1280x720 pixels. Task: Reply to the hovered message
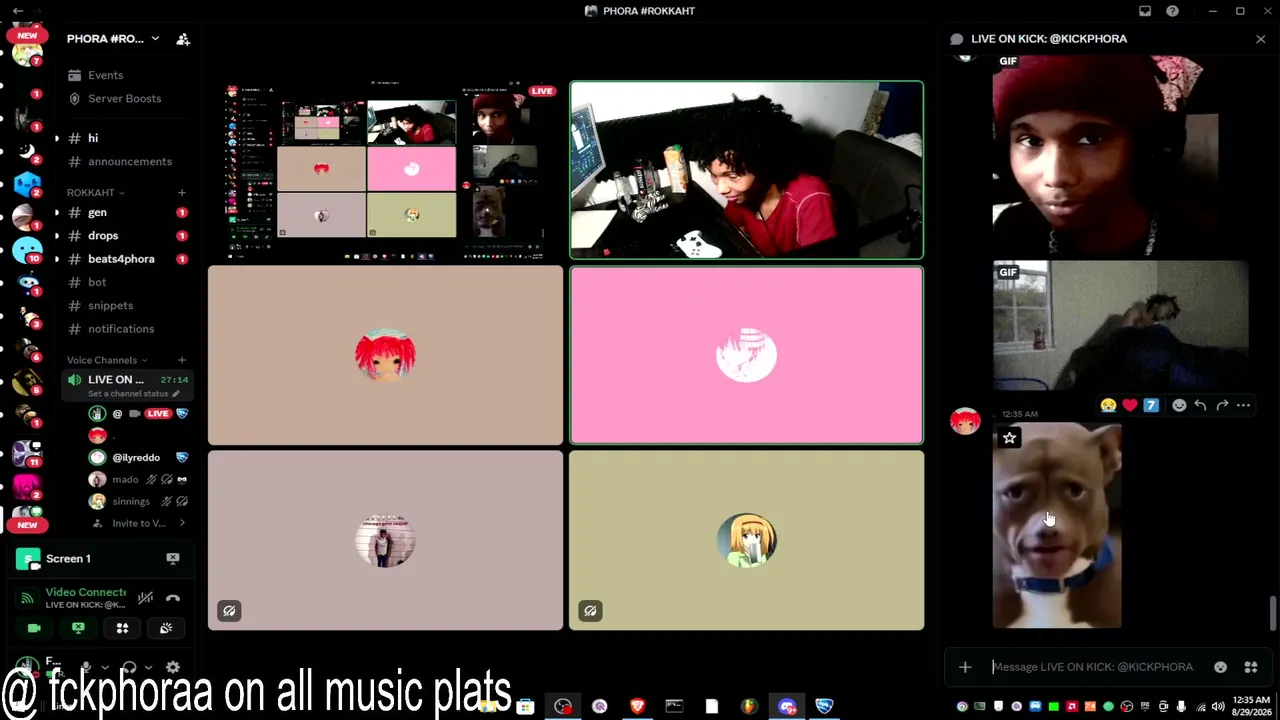coord(1200,405)
